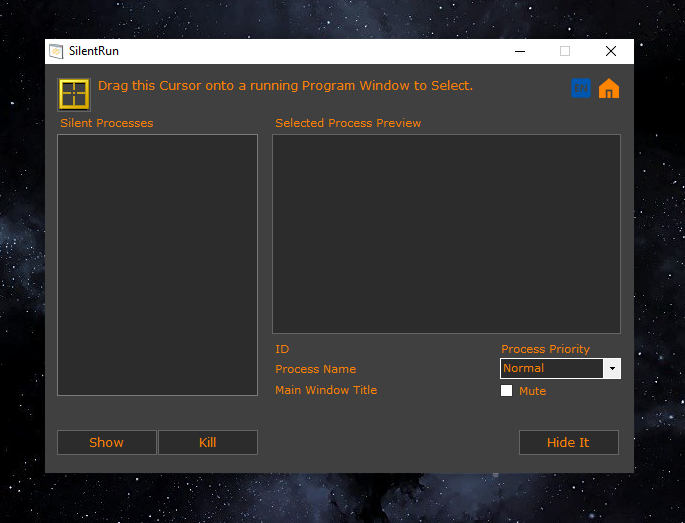Click the Process Name label

[x=315, y=369]
